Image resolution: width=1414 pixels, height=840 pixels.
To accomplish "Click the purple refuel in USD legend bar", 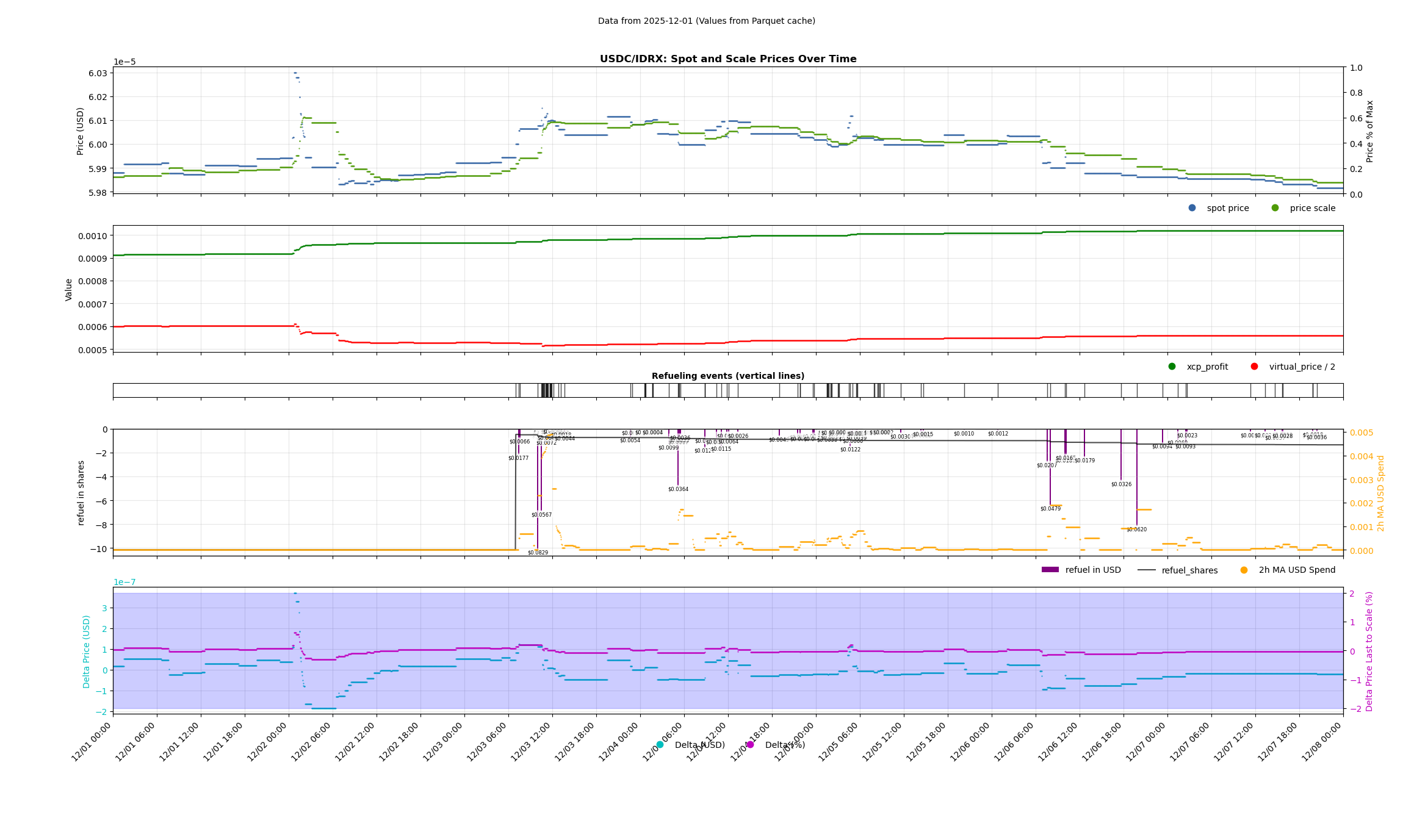I will point(1050,570).
